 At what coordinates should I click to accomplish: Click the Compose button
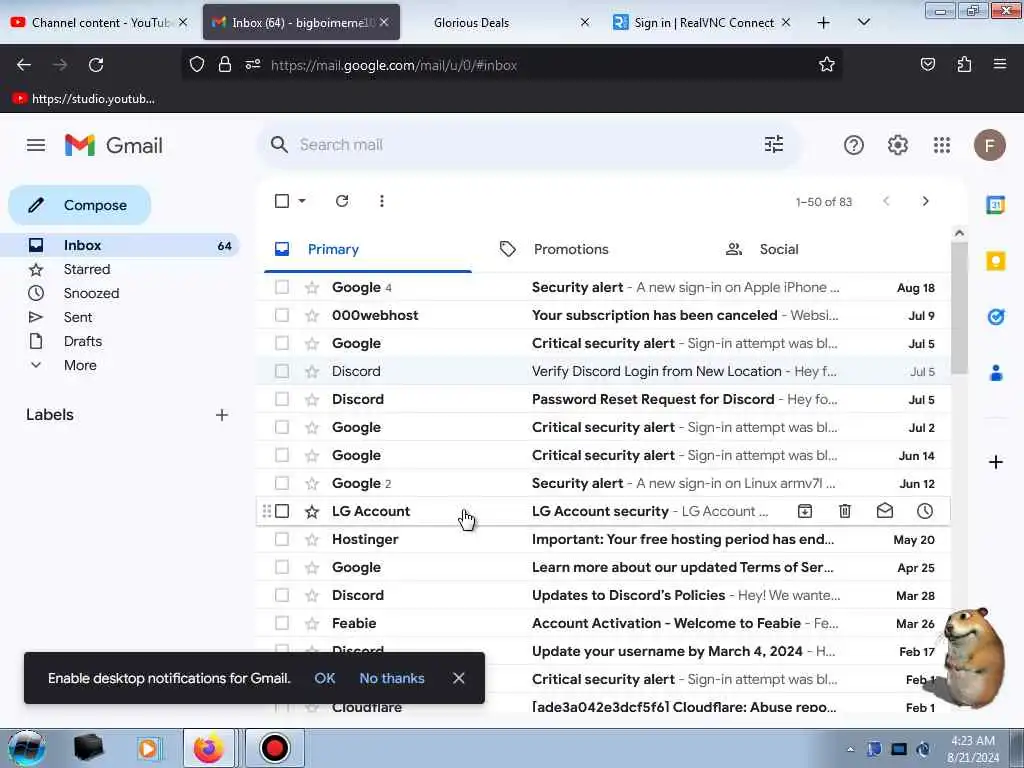pos(79,205)
